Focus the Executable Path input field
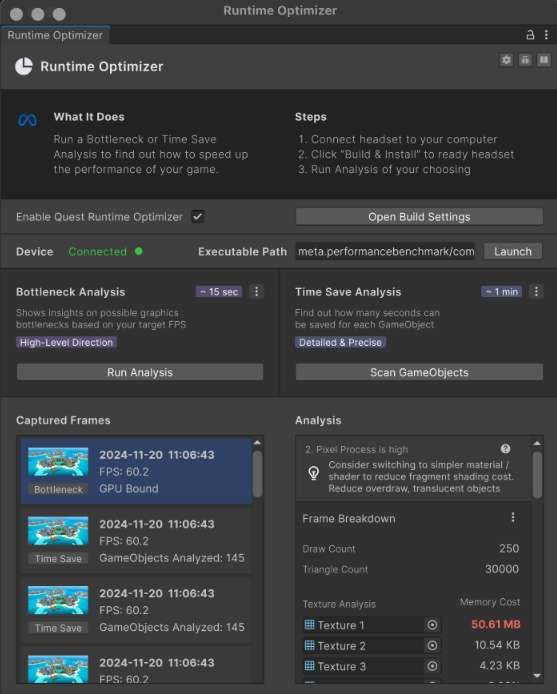 click(x=385, y=251)
